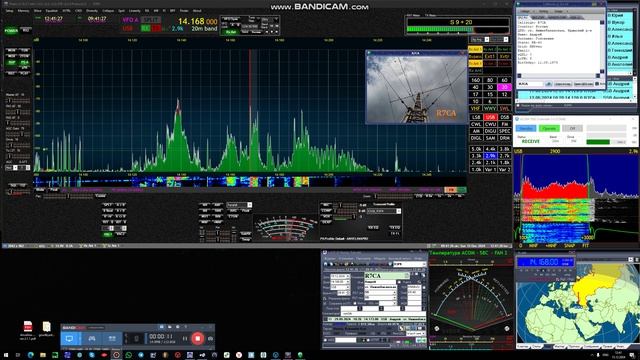Image resolution: width=640 pixels, height=360 pixels.
Task: Open the Diversity menu
Action: [92, 11]
